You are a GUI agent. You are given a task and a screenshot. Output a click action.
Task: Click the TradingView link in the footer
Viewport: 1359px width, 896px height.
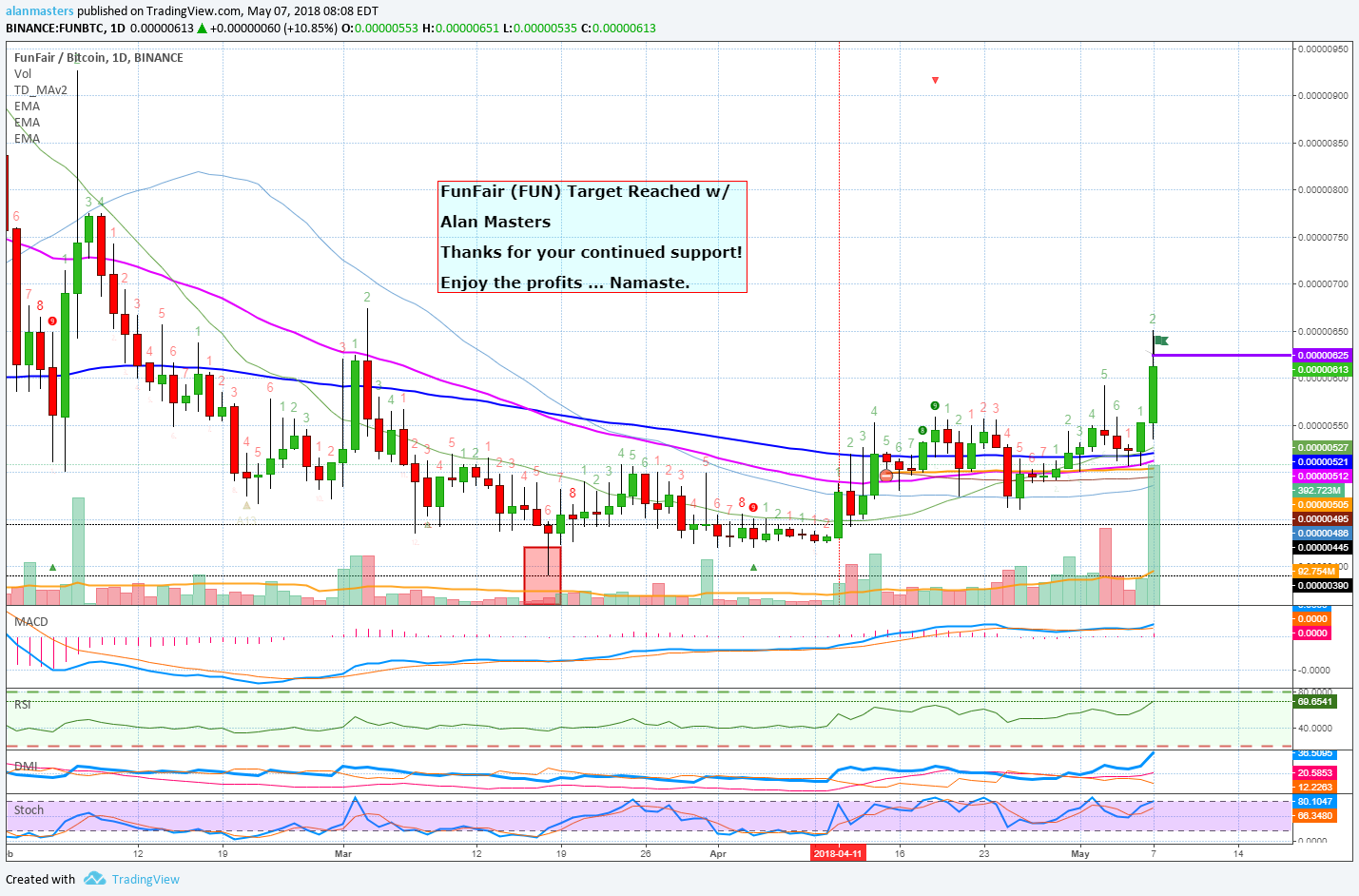click(x=146, y=879)
